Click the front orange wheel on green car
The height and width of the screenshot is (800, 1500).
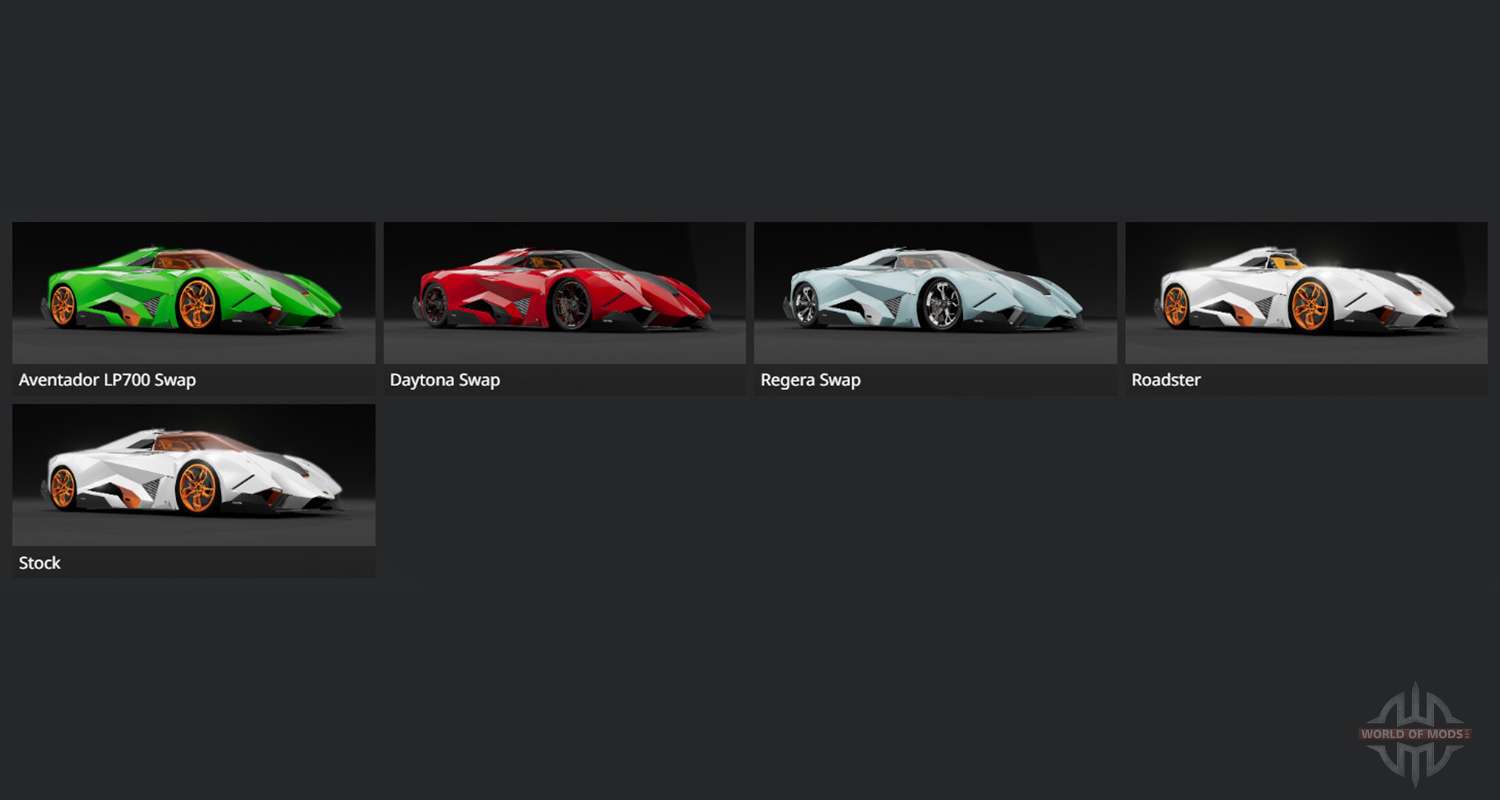pos(197,304)
